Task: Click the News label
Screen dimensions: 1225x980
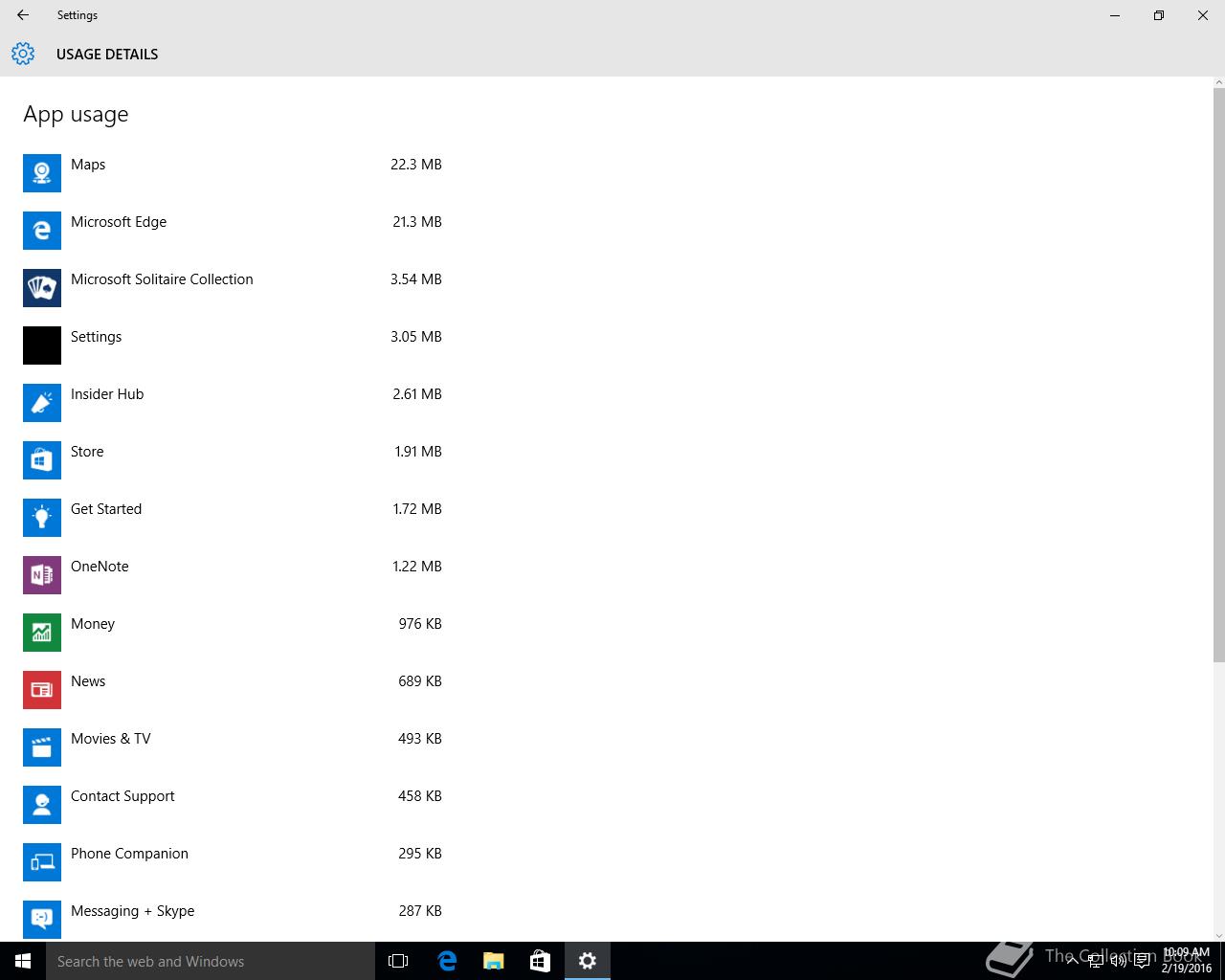Action: tap(88, 681)
